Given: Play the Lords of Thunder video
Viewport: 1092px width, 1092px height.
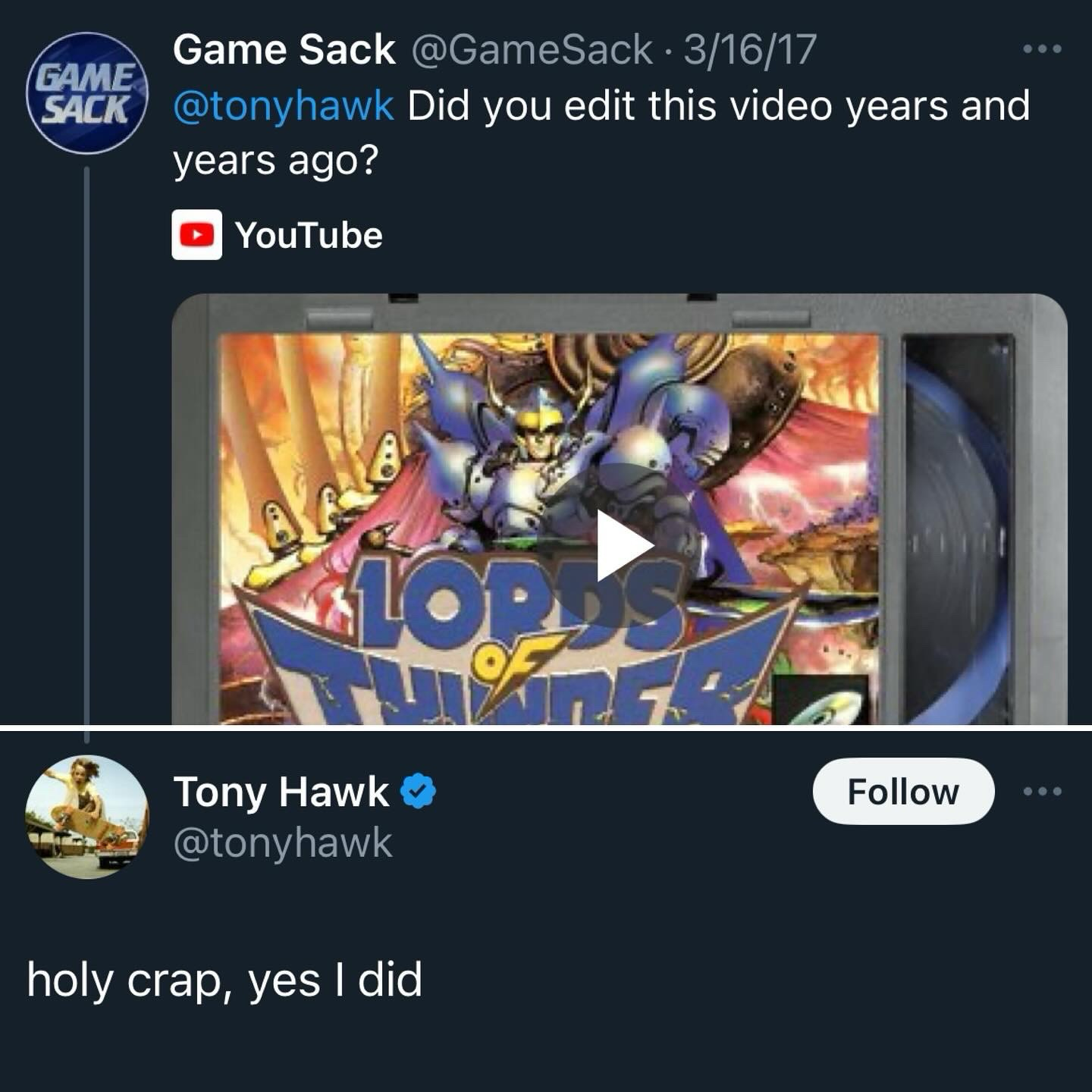Looking at the screenshot, I should pos(625,545).
